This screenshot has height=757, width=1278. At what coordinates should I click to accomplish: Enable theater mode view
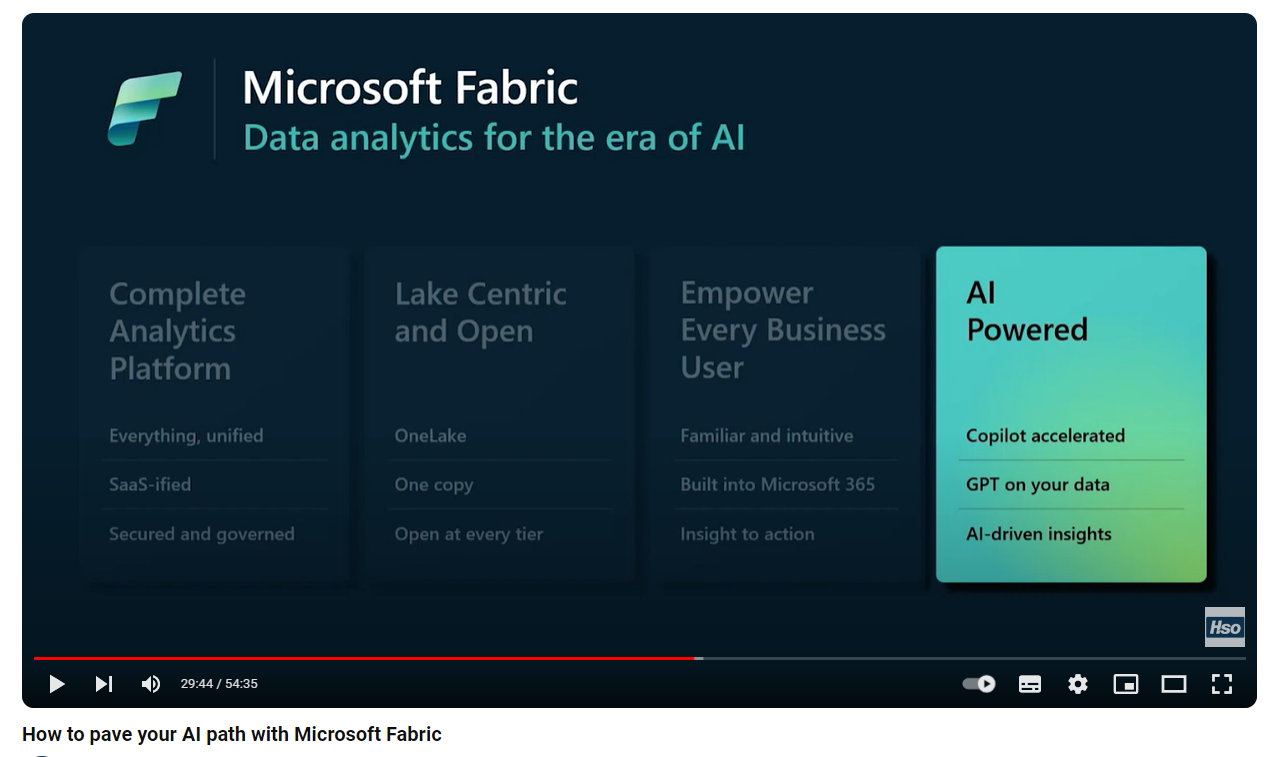(x=1173, y=684)
